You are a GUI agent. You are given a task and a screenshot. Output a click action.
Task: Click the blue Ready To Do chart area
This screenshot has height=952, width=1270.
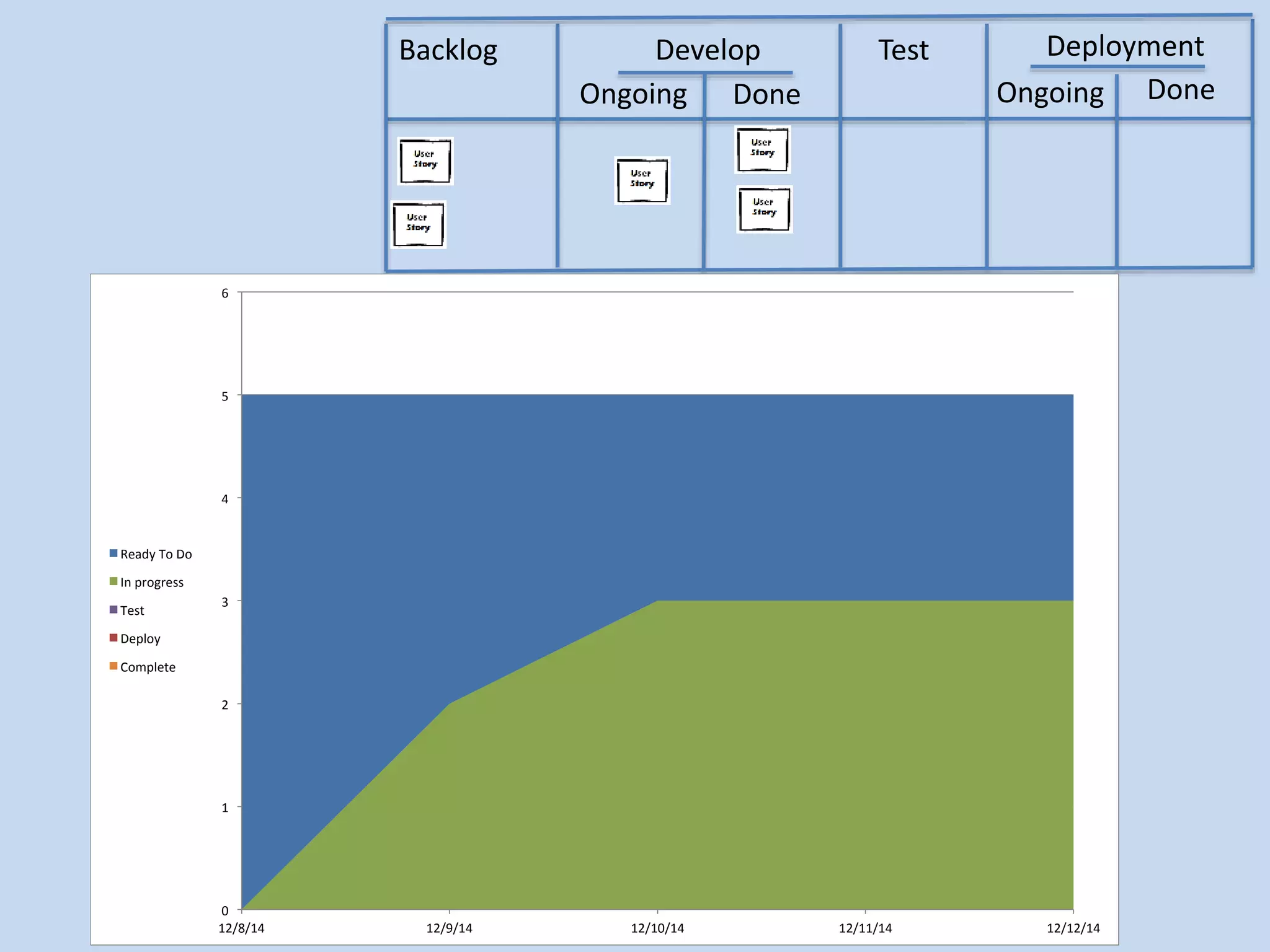(657, 496)
